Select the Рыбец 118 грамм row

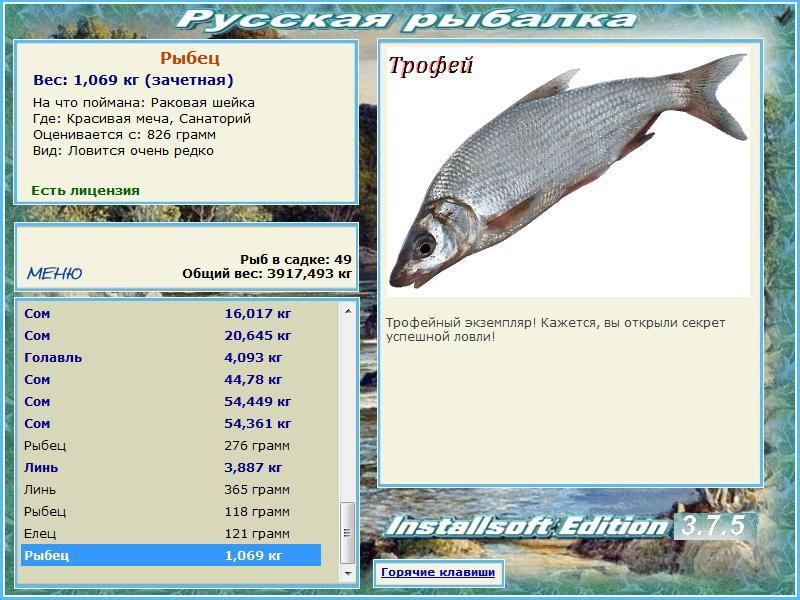(171, 511)
